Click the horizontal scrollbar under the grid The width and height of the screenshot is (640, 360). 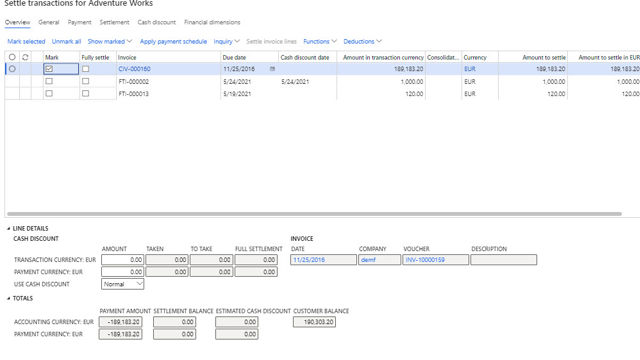coord(314,213)
